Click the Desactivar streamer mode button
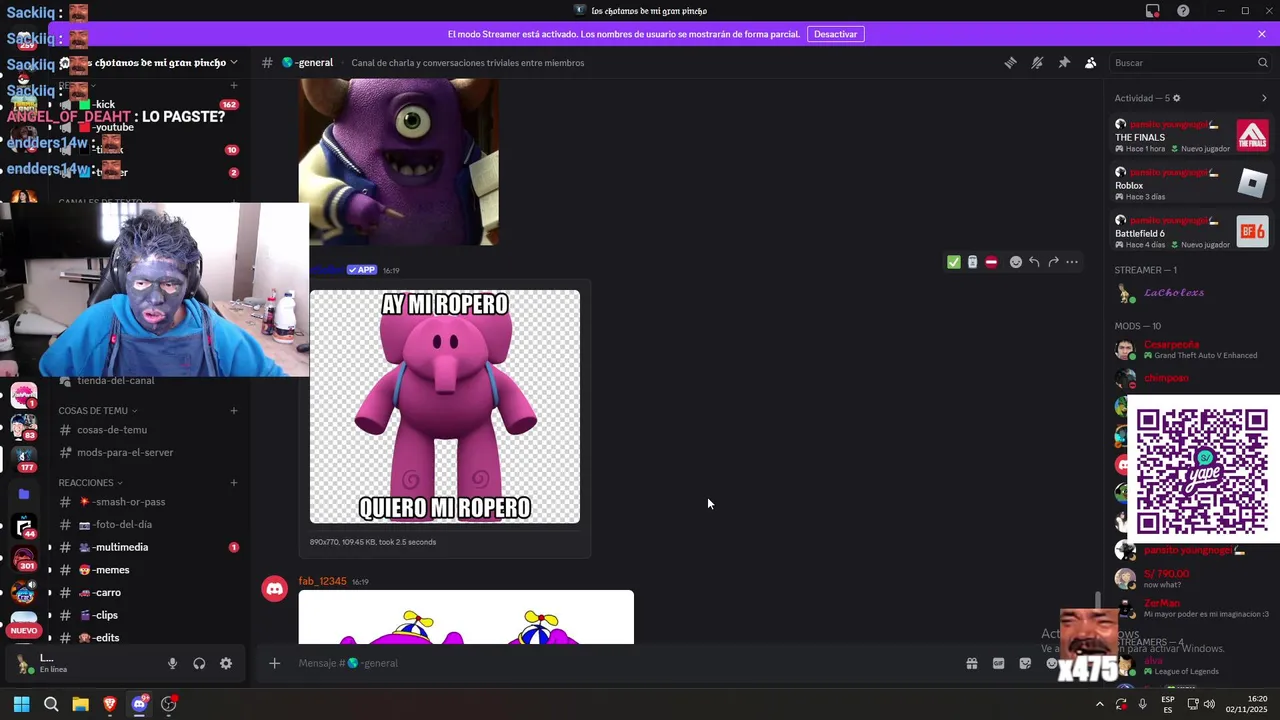 coord(835,34)
